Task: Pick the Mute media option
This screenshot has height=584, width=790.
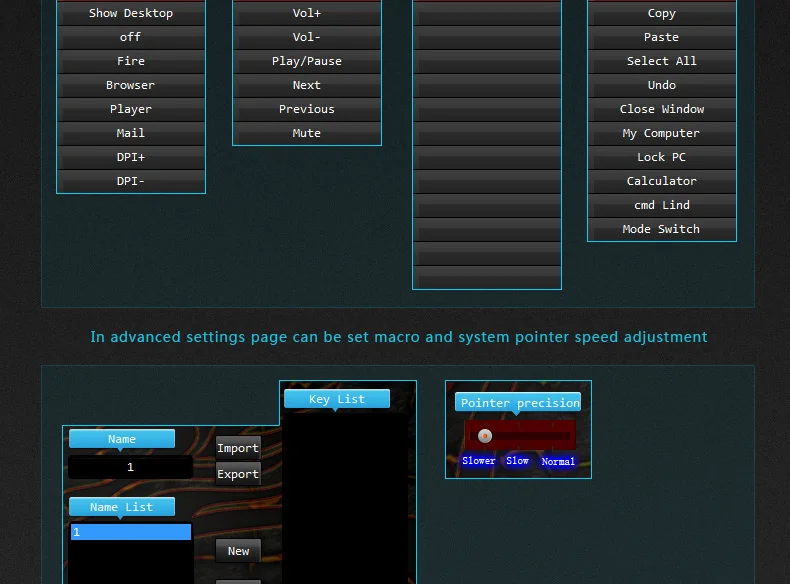Action: click(x=307, y=133)
